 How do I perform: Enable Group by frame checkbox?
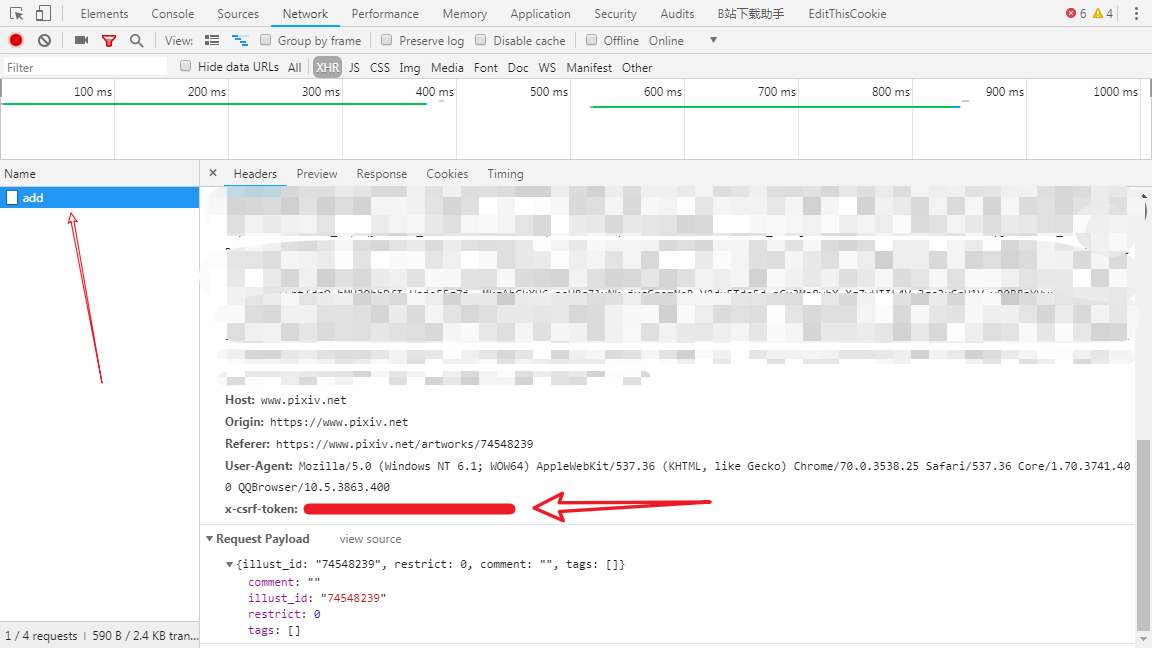[266, 40]
